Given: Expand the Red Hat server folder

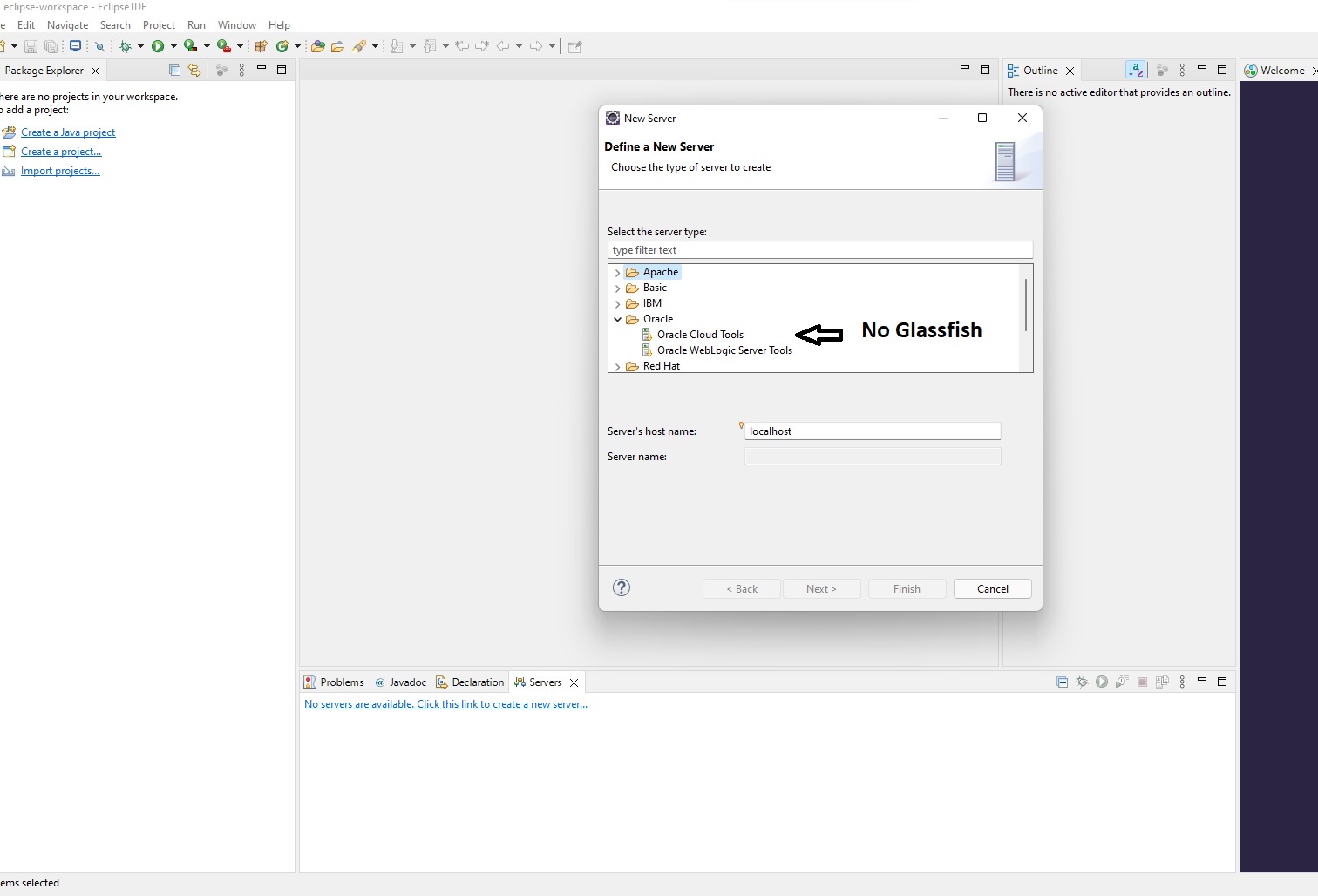Looking at the screenshot, I should (x=617, y=367).
